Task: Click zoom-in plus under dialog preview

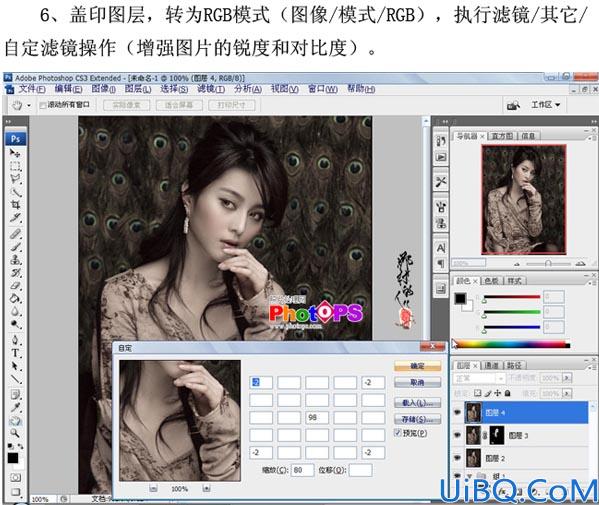Action: coord(206,488)
